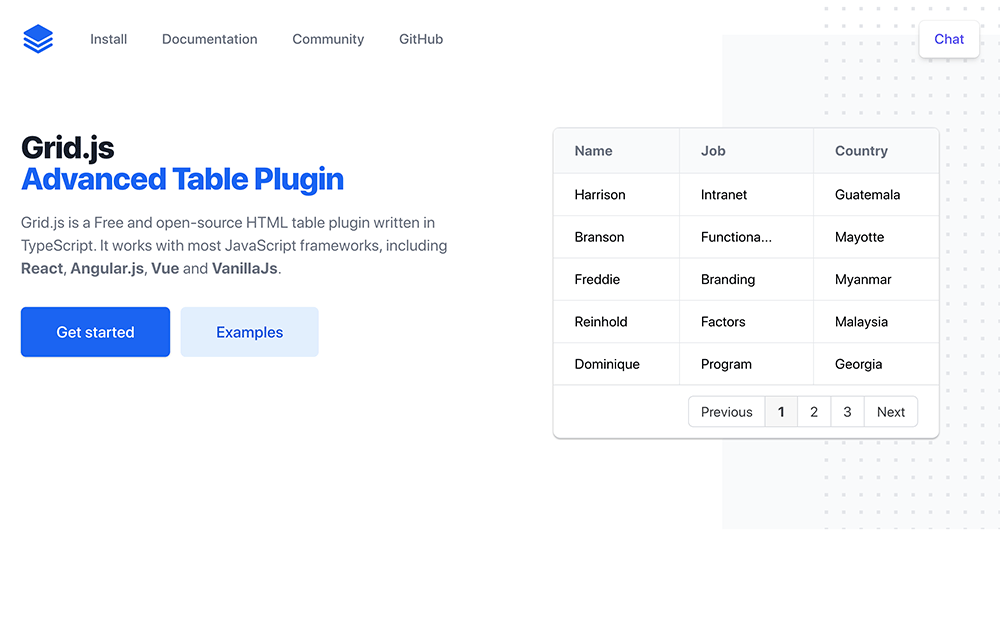Sort the table by Name column

coord(593,150)
